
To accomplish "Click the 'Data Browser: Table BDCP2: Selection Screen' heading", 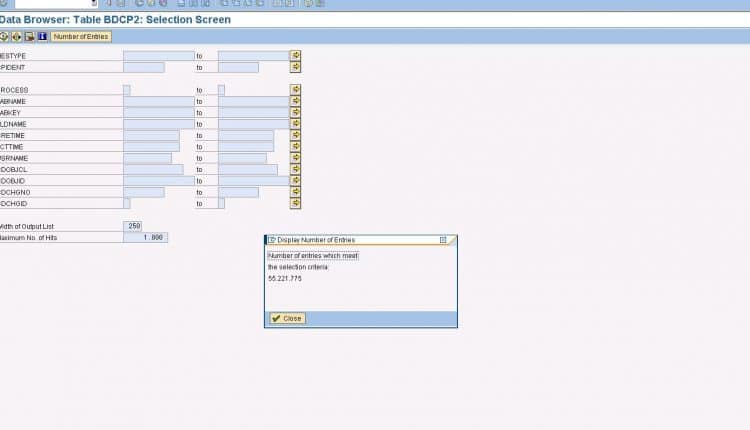I will [x=115, y=20].
